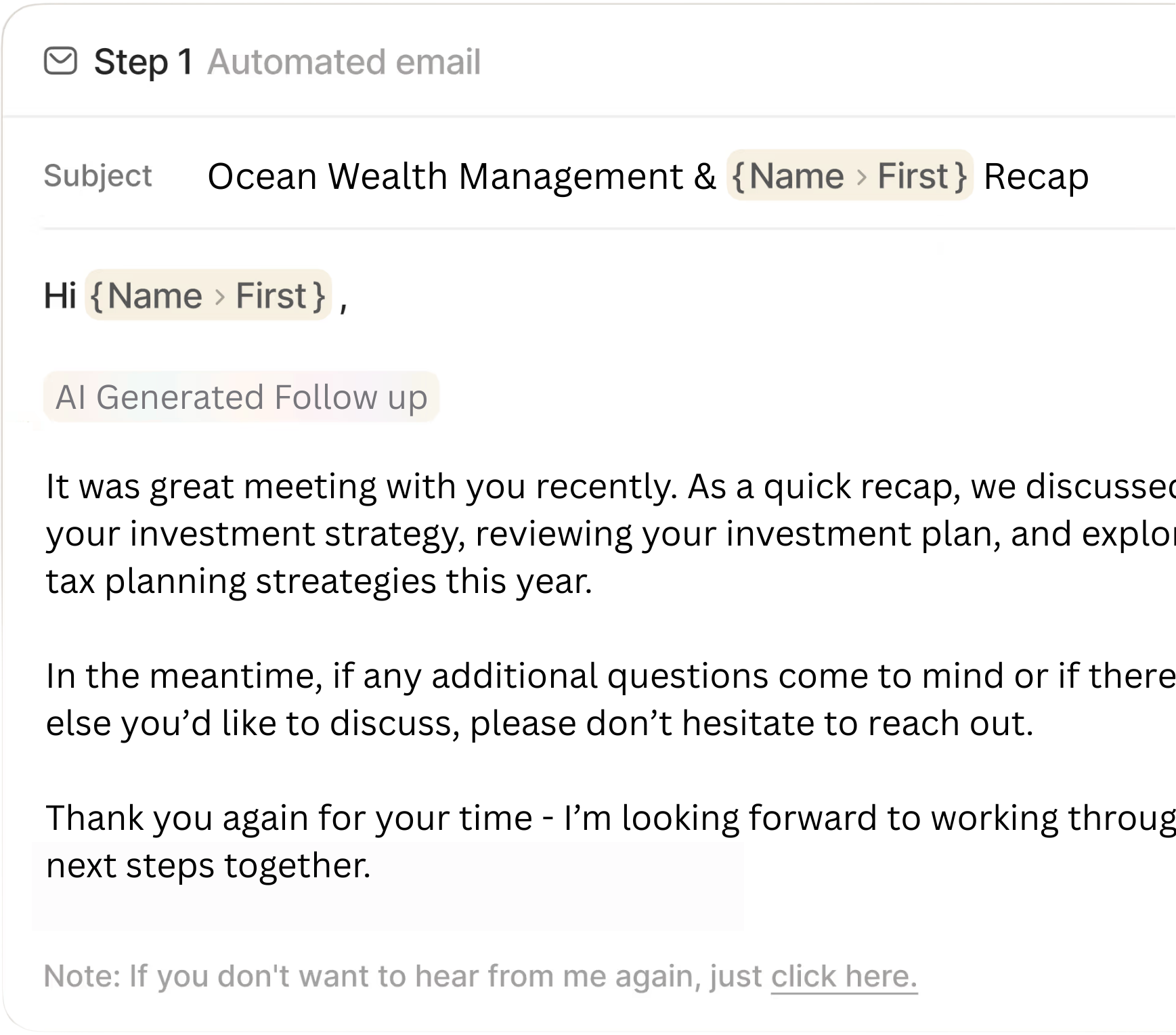
Task: Select the AI Generated Follow up chip
Action: (242, 397)
